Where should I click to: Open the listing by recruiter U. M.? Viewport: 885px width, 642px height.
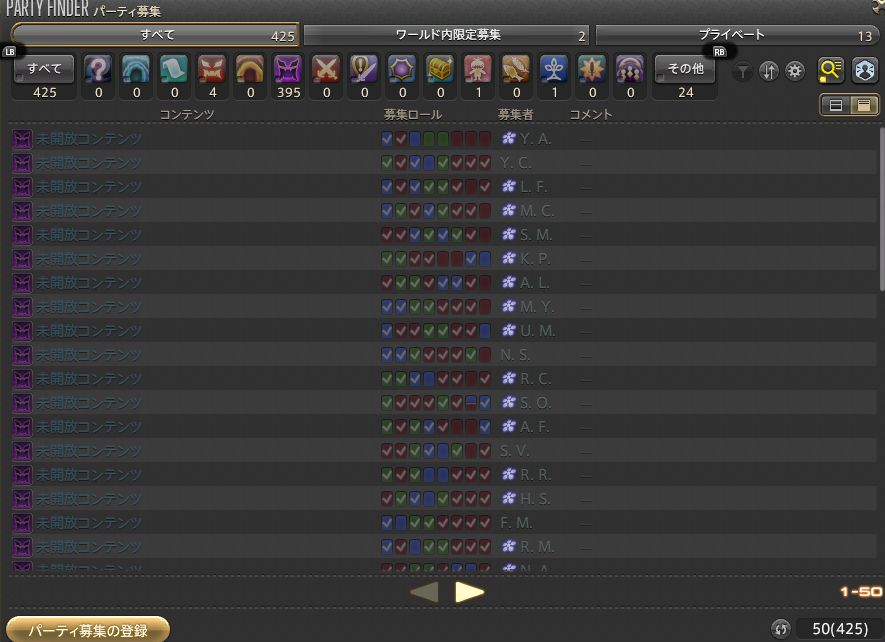click(x=443, y=330)
